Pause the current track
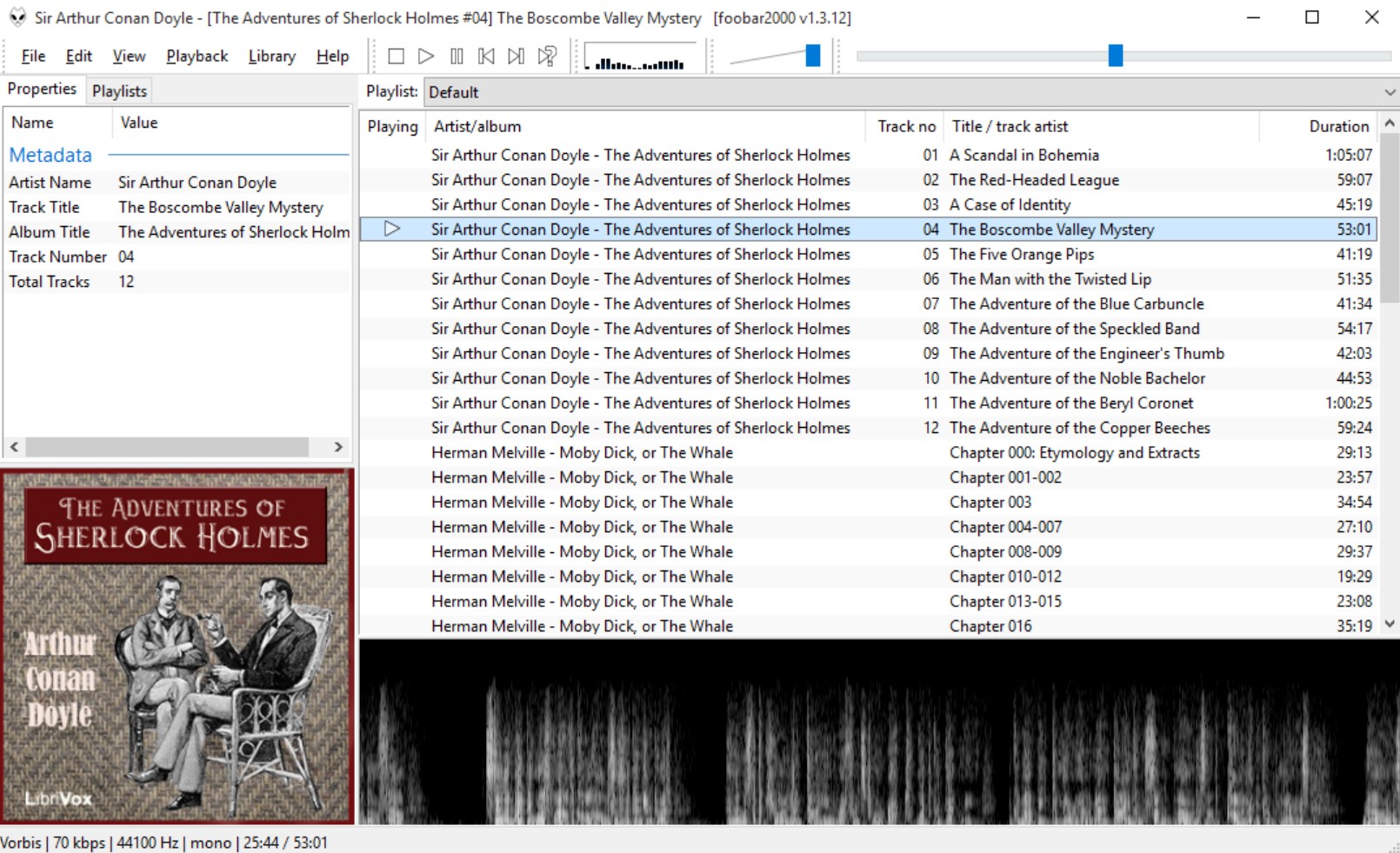1400x853 pixels. pos(455,55)
